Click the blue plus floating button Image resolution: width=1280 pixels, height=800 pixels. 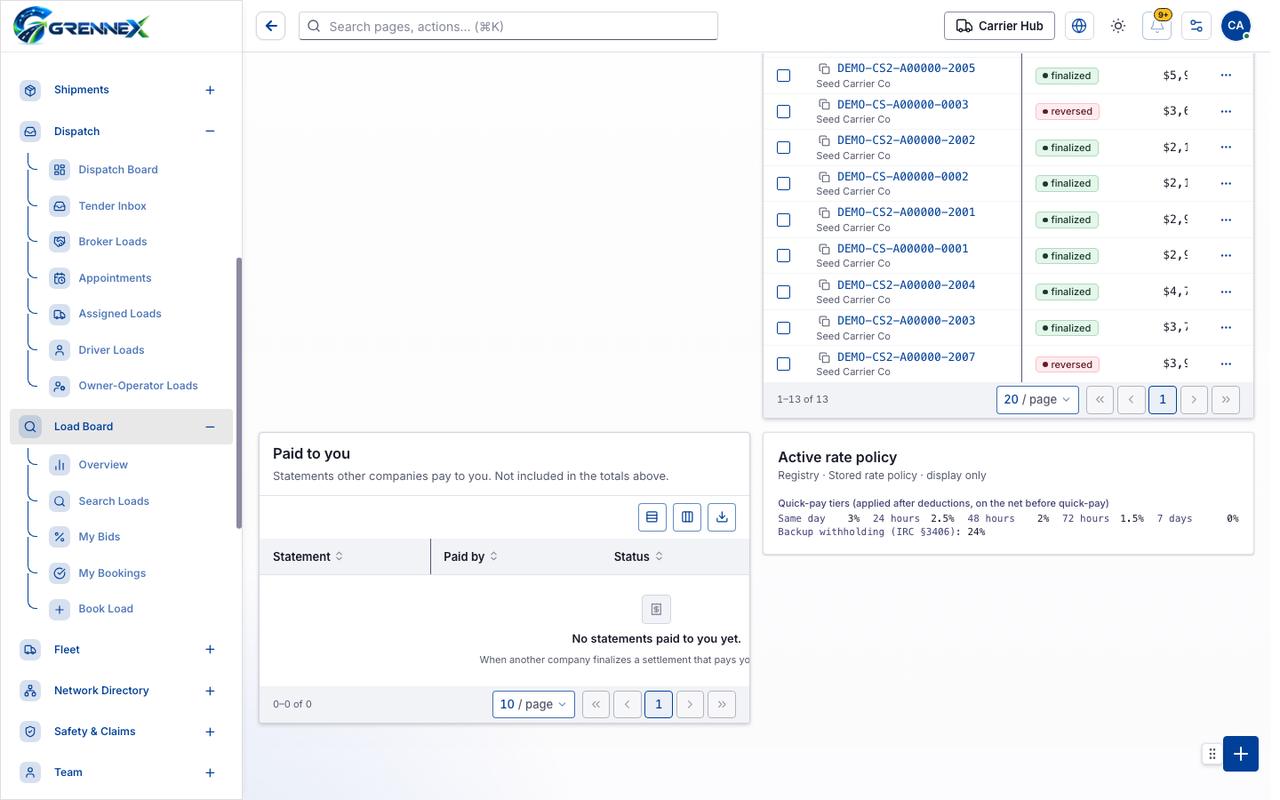point(1241,754)
